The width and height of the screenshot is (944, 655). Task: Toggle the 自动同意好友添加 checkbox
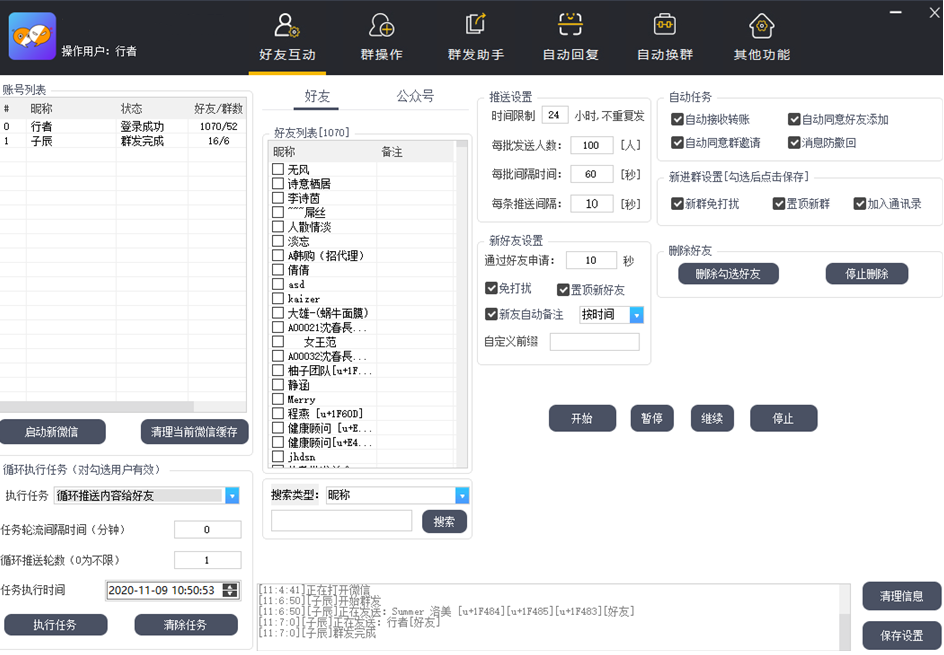793,119
